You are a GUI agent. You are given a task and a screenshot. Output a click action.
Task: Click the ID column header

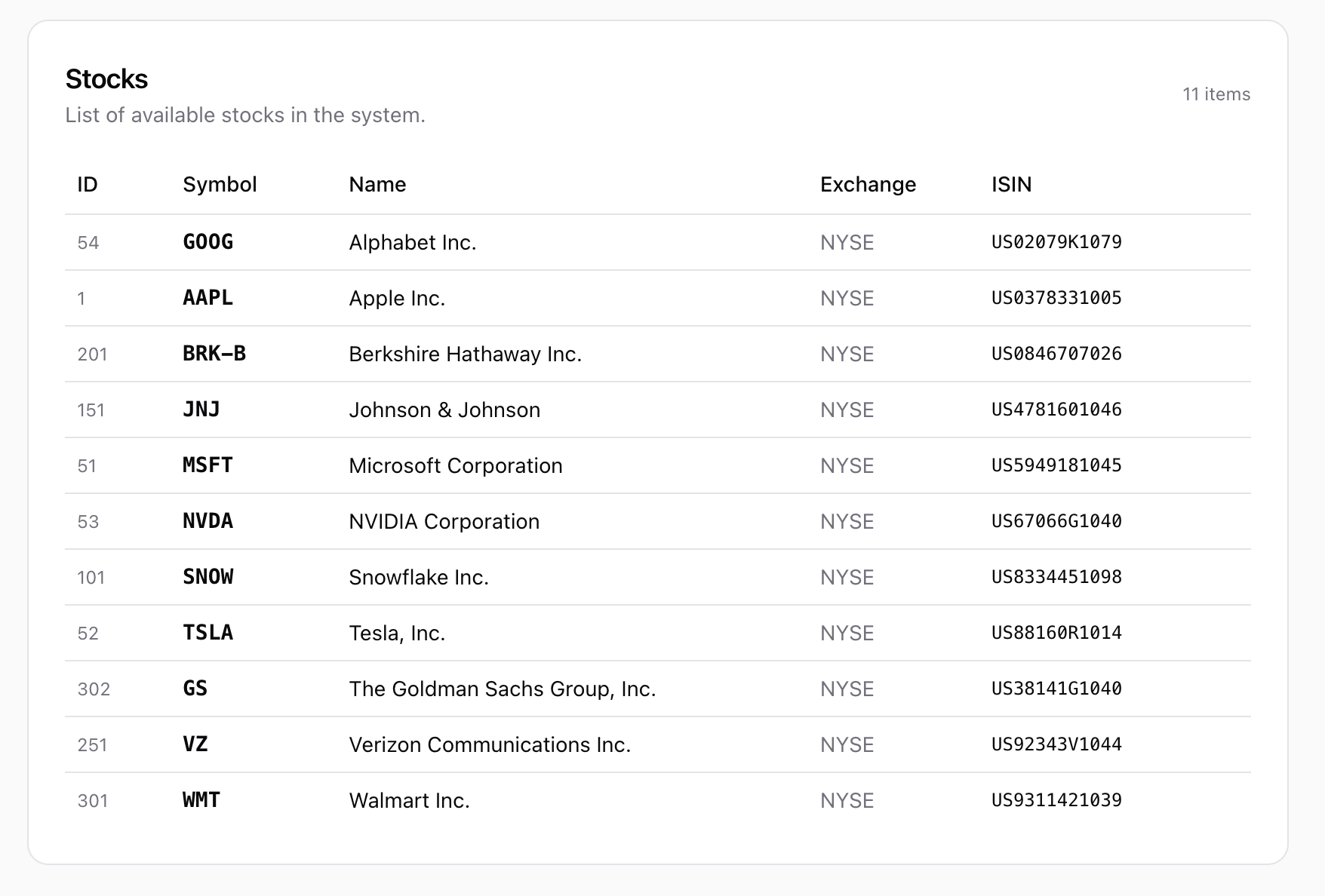[x=88, y=185]
